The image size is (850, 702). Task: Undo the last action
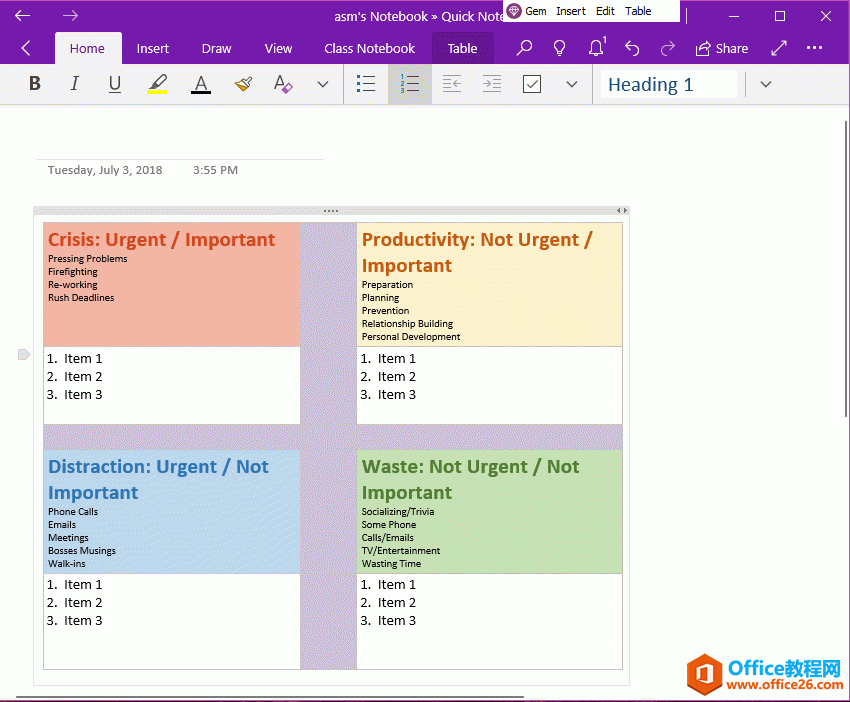click(633, 47)
